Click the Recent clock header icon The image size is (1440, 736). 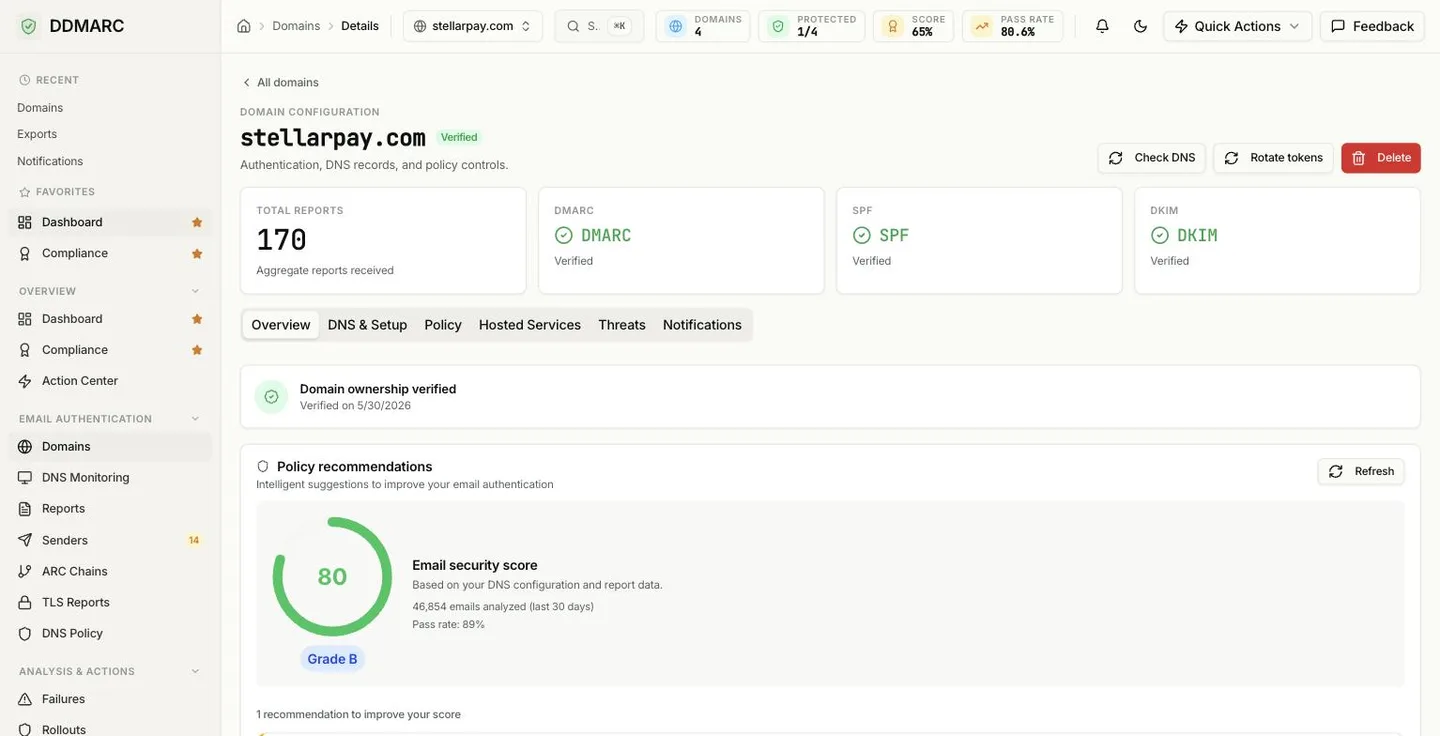click(x=25, y=80)
